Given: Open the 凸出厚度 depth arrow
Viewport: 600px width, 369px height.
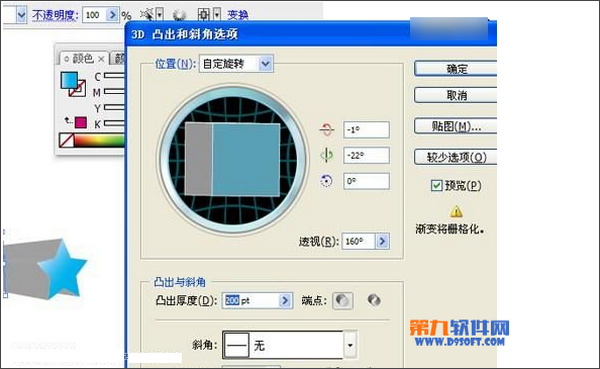Looking at the screenshot, I should click(x=285, y=300).
